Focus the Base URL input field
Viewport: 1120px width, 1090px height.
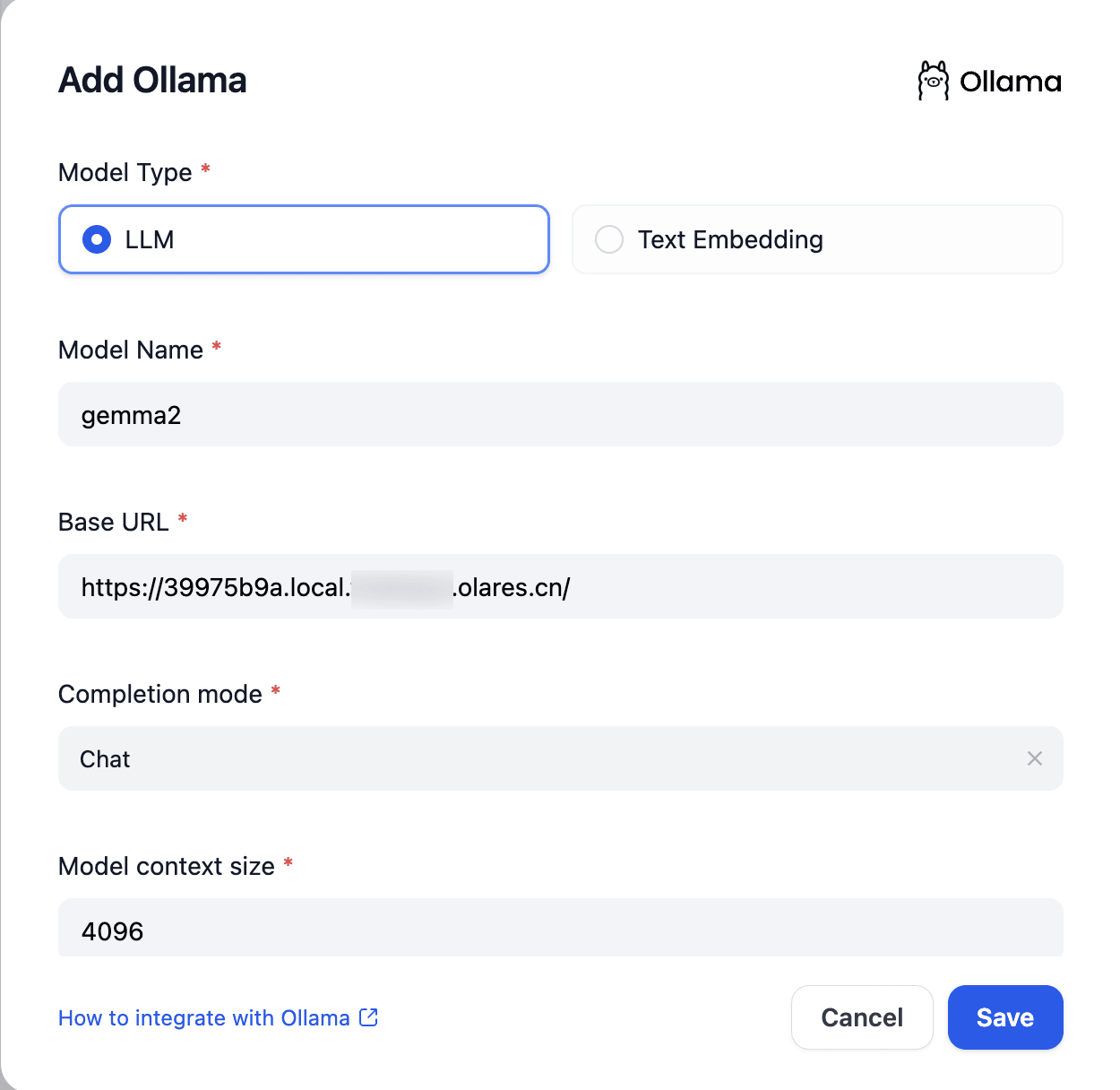[560, 587]
